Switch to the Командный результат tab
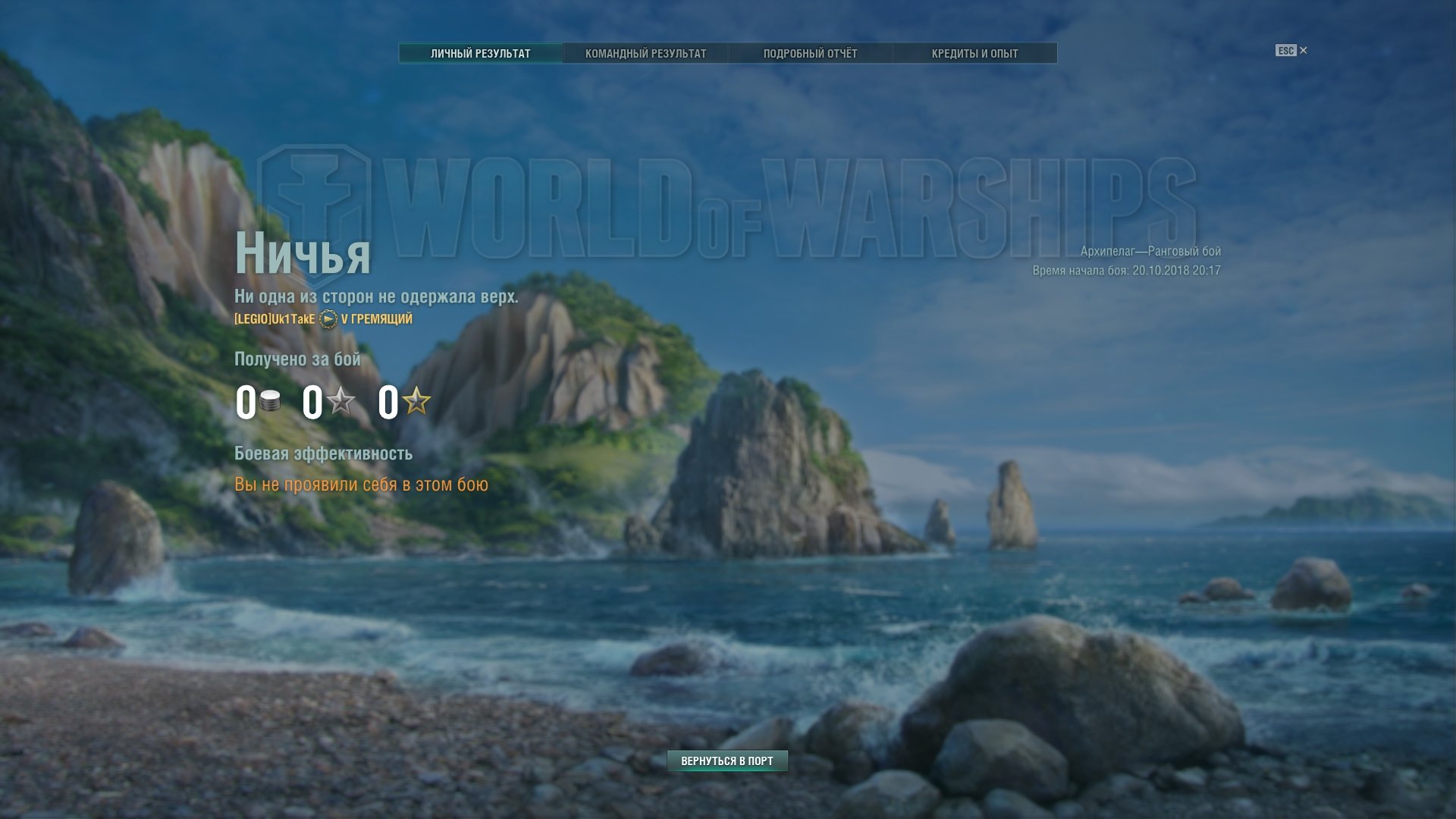The width and height of the screenshot is (1456, 819). (645, 53)
